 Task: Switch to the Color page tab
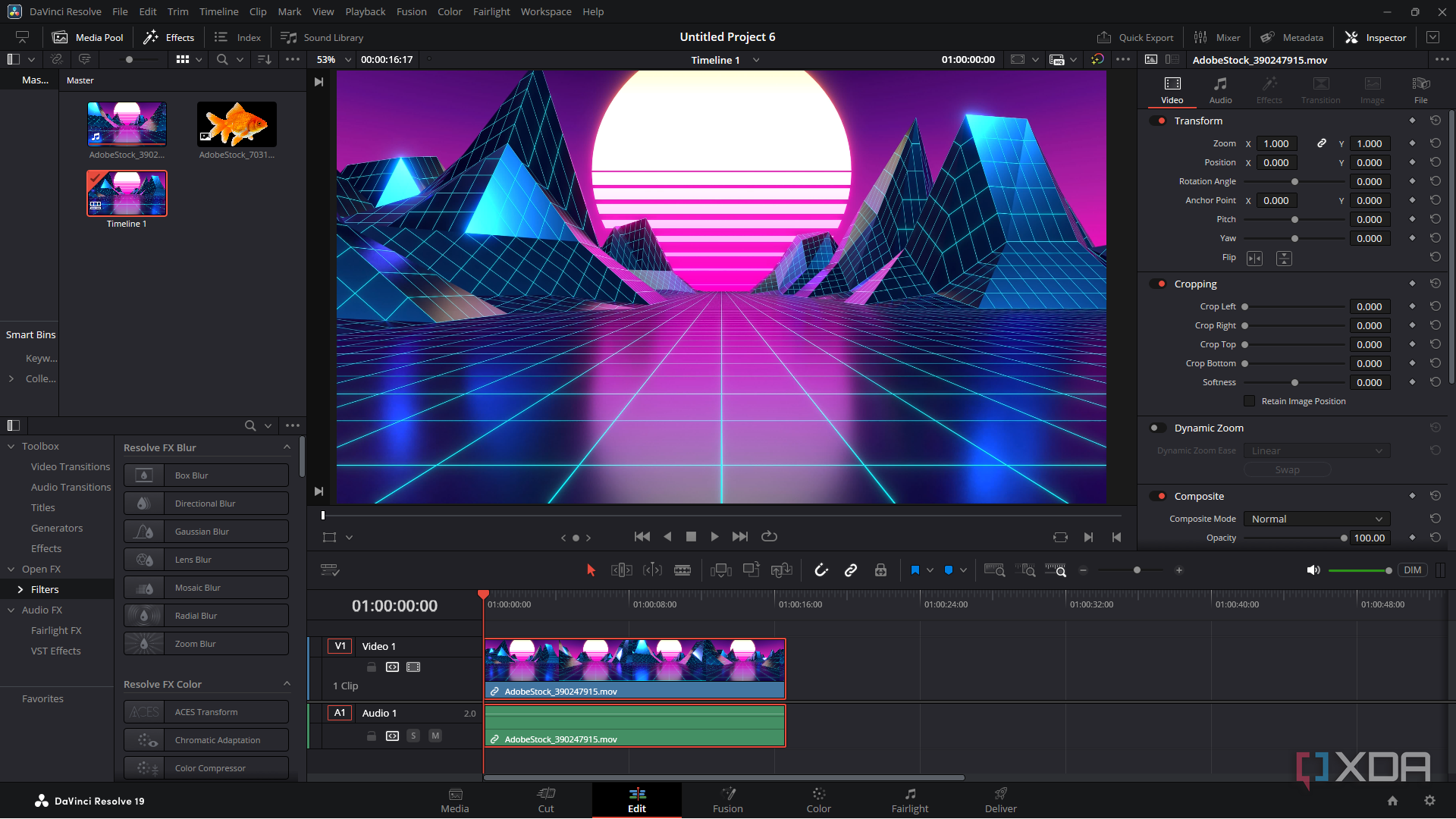click(818, 800)
